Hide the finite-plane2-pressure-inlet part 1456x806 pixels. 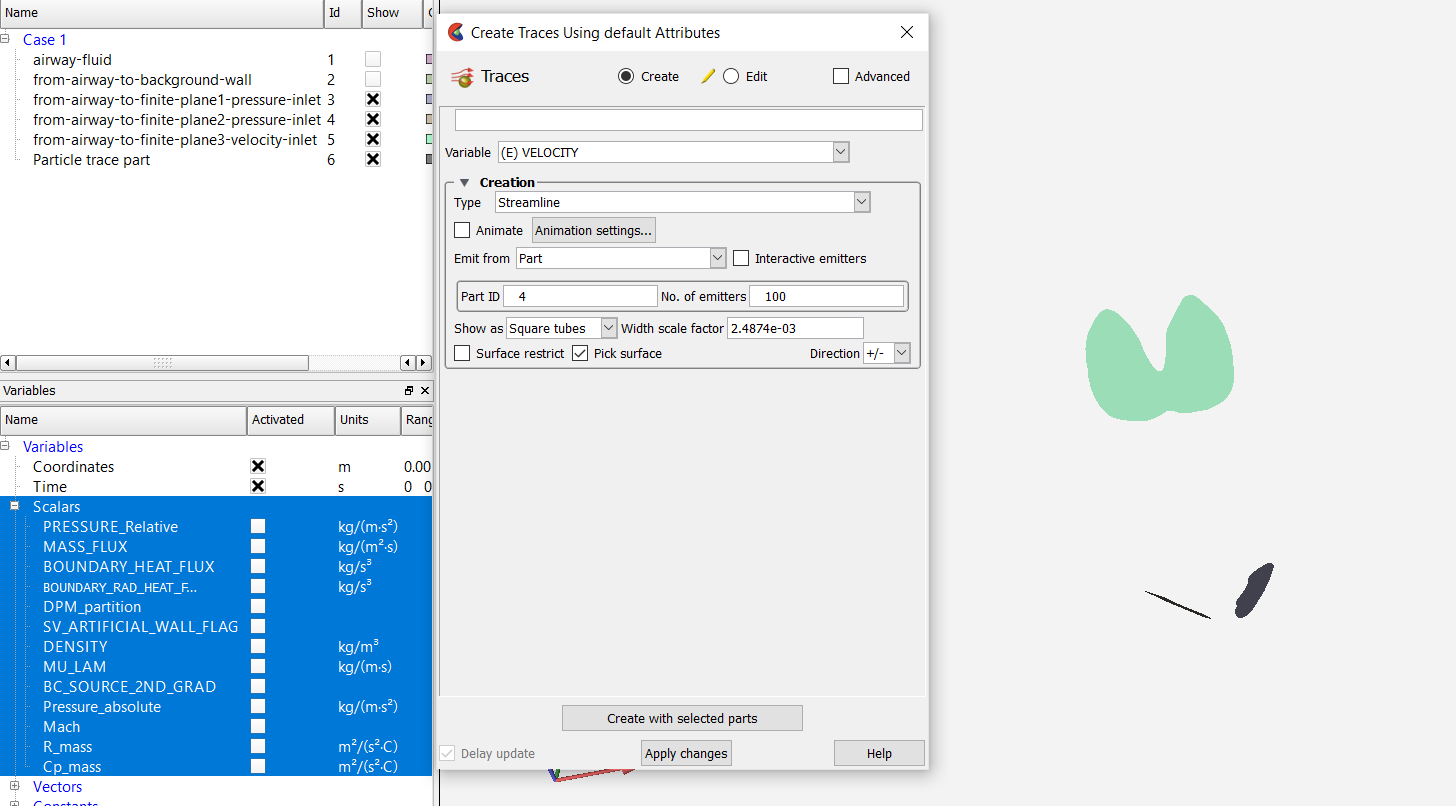tap(373, 120)
